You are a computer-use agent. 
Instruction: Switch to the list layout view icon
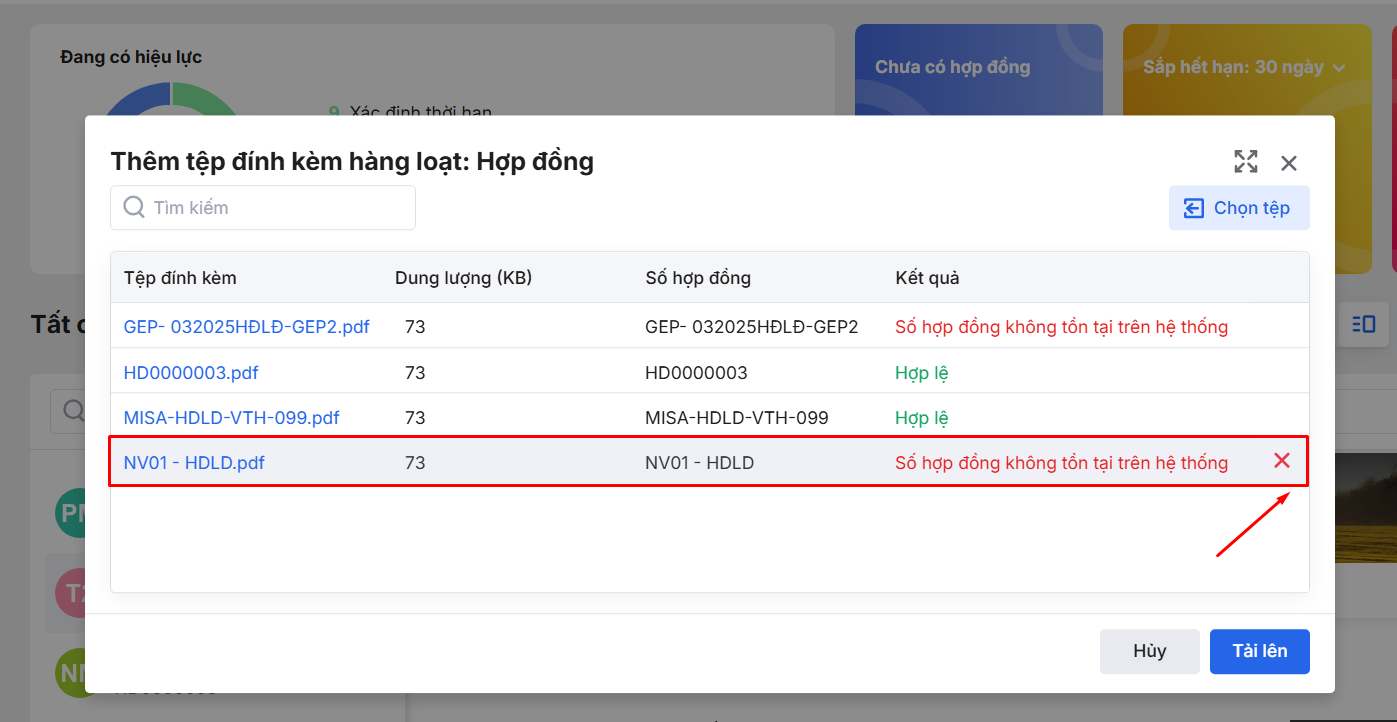(x=1363, y=324)
